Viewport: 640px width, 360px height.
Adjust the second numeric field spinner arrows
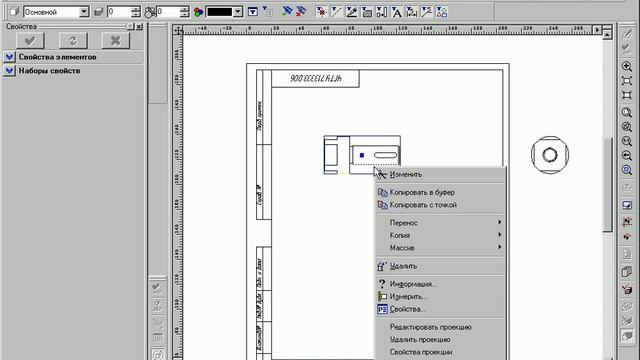(184, 12)
